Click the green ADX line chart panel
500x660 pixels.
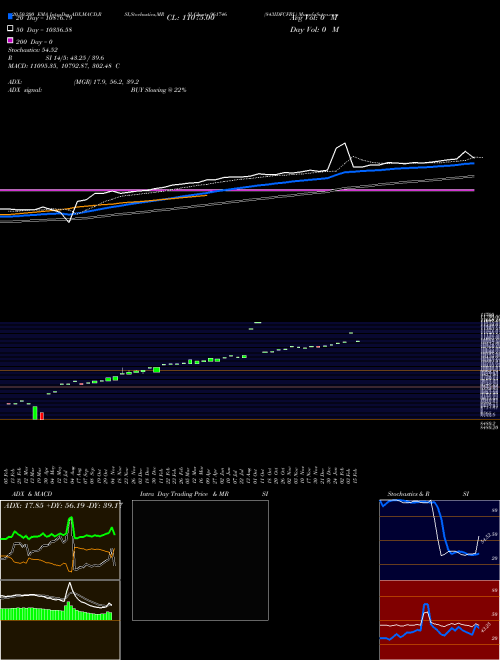point(60,540)
